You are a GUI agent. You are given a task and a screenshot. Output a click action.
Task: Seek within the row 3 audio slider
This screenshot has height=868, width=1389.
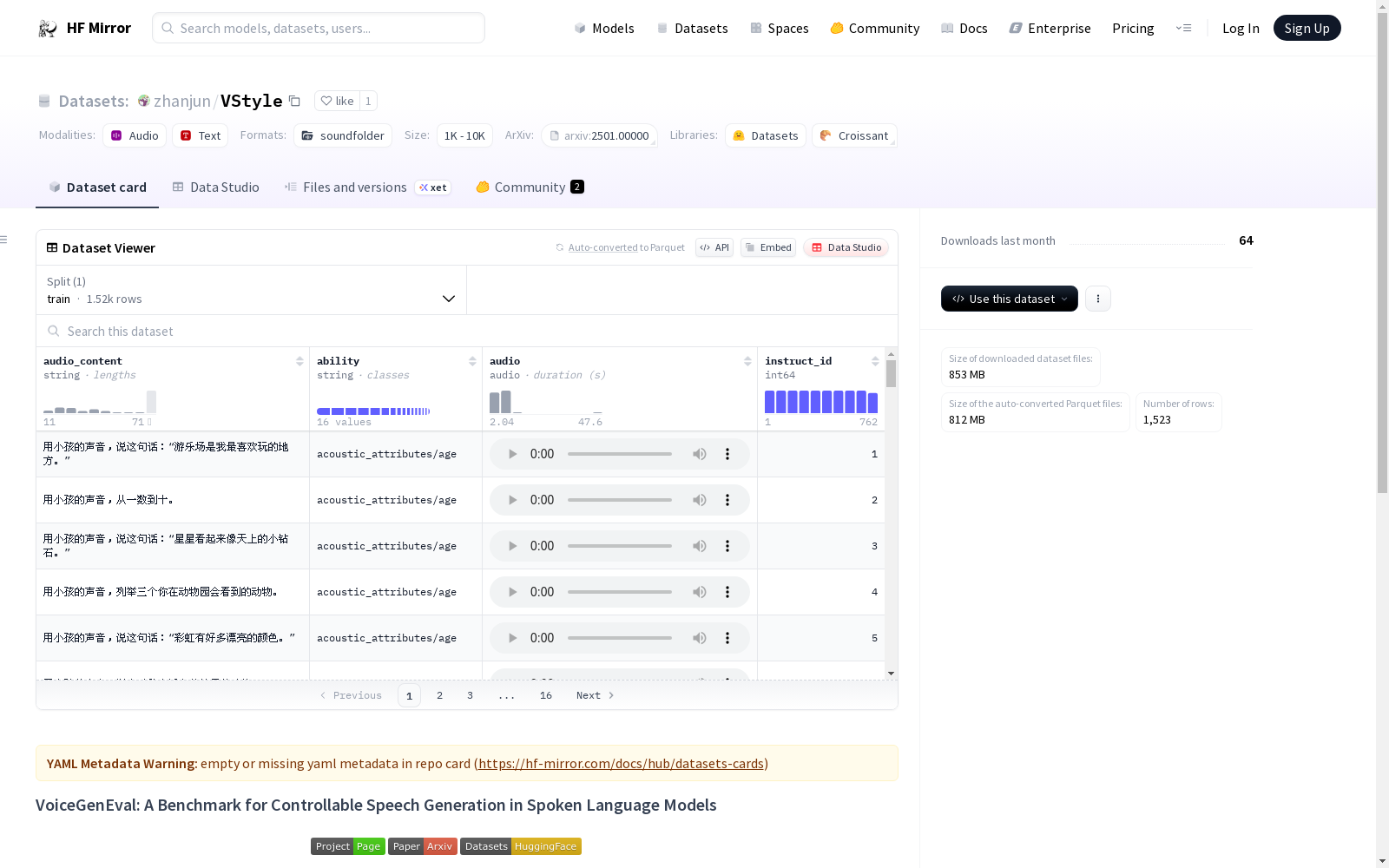coord(620,546)
